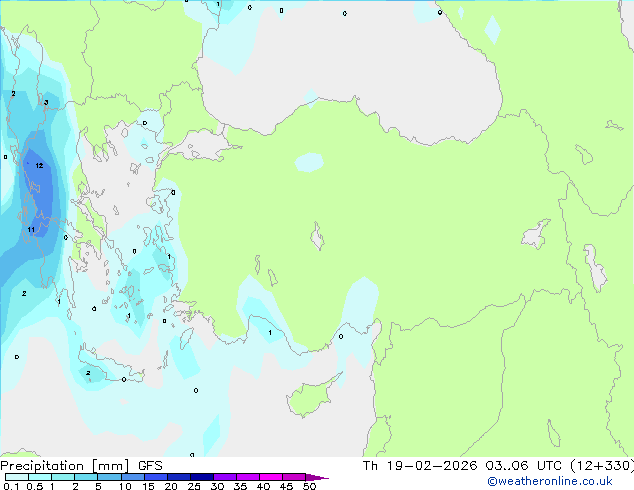
Task: Select the 25–30 mm navy legend segment
Action: click(202, 477)
